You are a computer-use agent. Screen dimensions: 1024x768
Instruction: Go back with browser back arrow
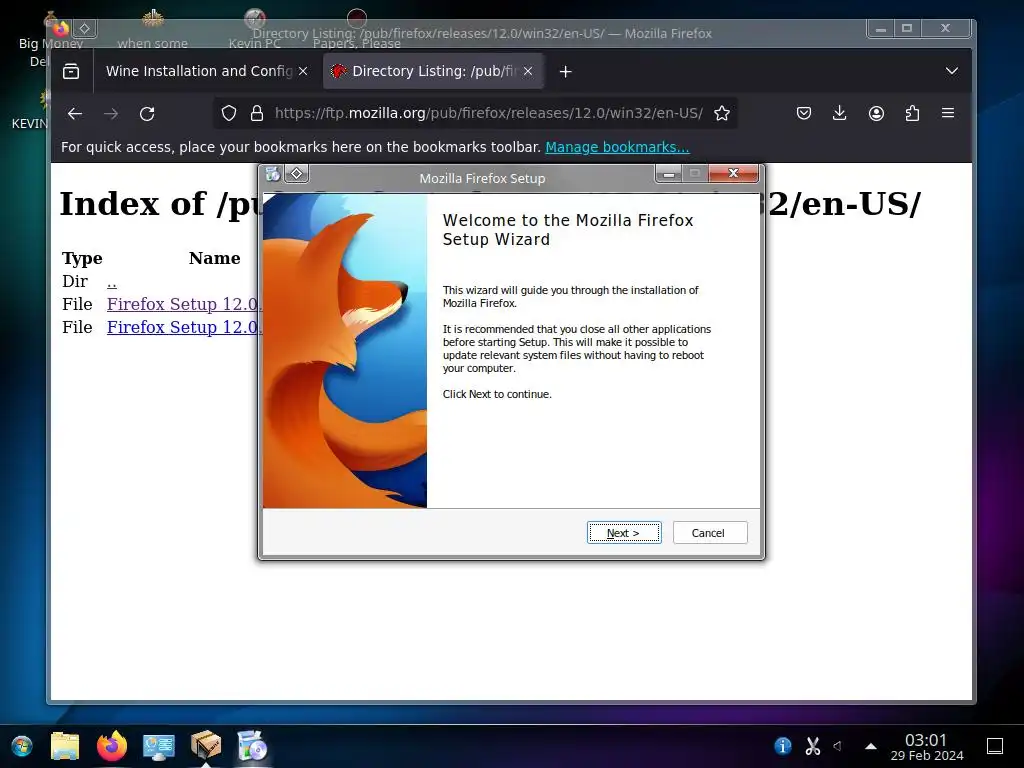pyautogui.click(x=75, y=114)
